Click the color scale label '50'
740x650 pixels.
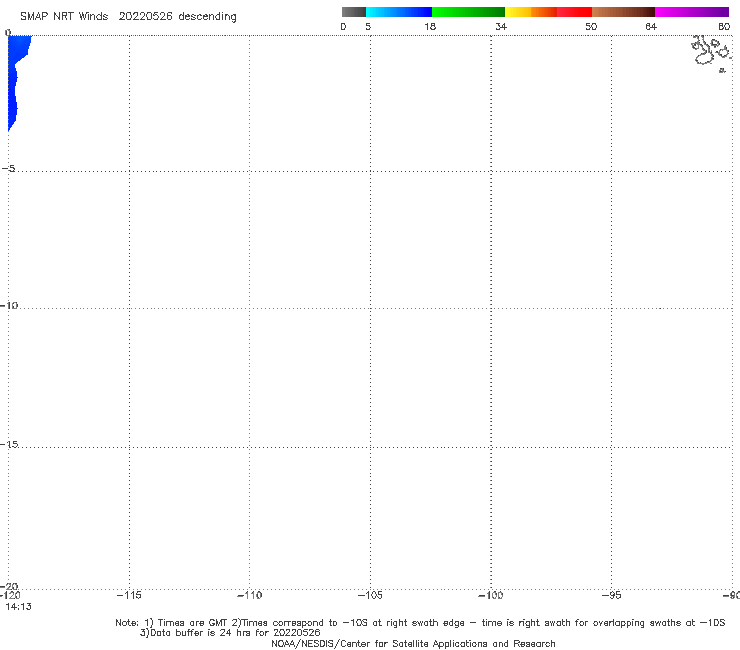click(591, 26)
